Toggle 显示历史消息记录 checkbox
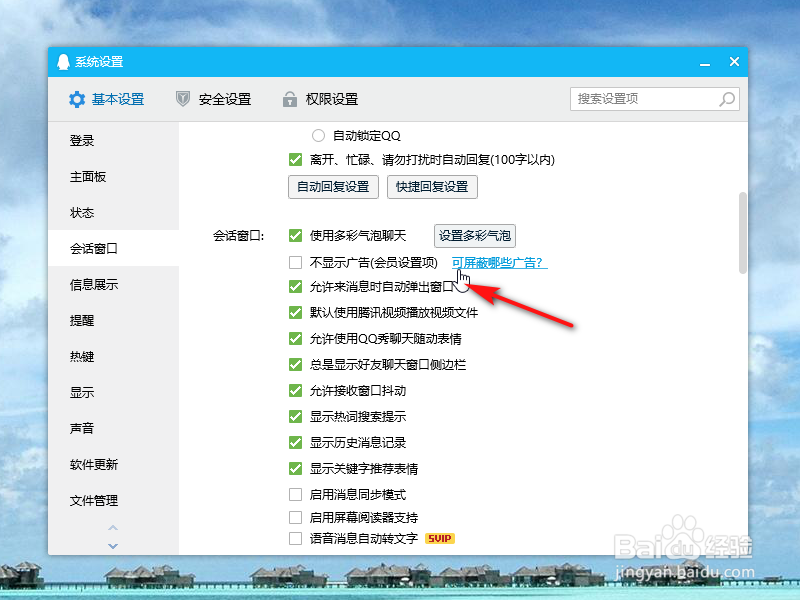Viewport: 800px width, 600px height. click(295, 442)
